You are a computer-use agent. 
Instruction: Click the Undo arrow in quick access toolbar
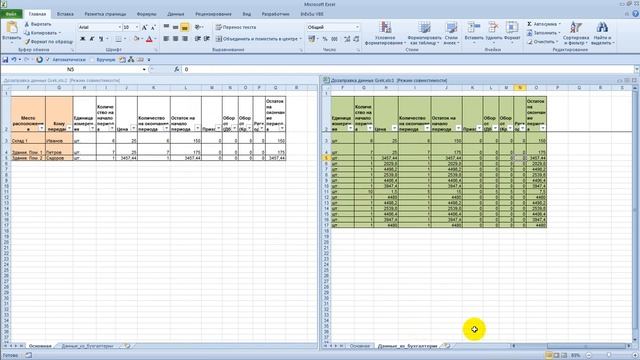coord(13,60)
